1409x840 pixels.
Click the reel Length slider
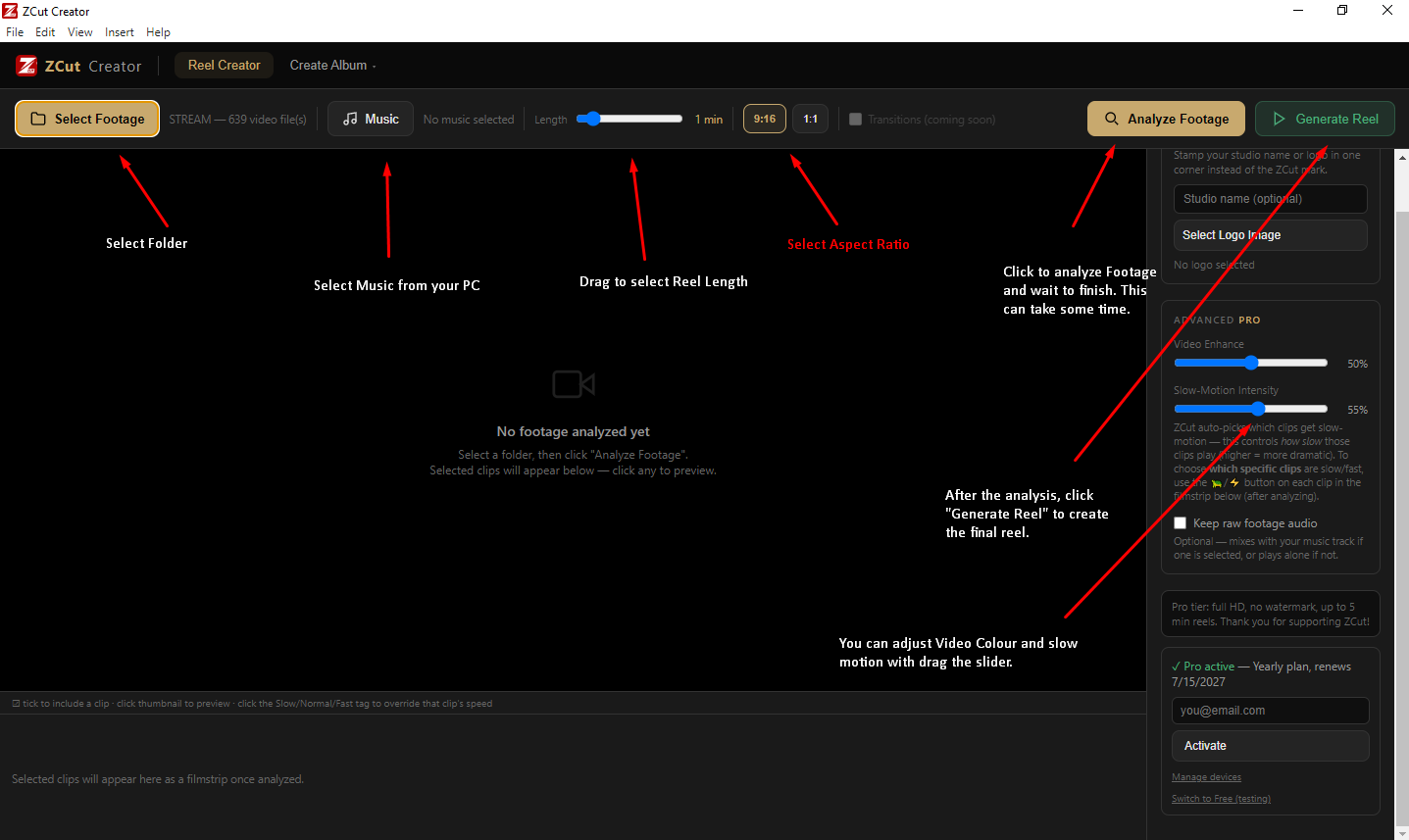tap(629, 119)
